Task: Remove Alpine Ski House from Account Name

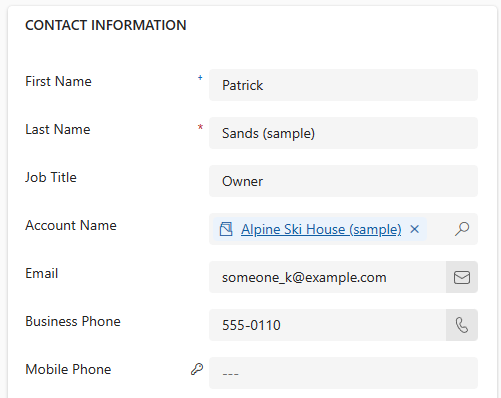Action: coord(415,229)
